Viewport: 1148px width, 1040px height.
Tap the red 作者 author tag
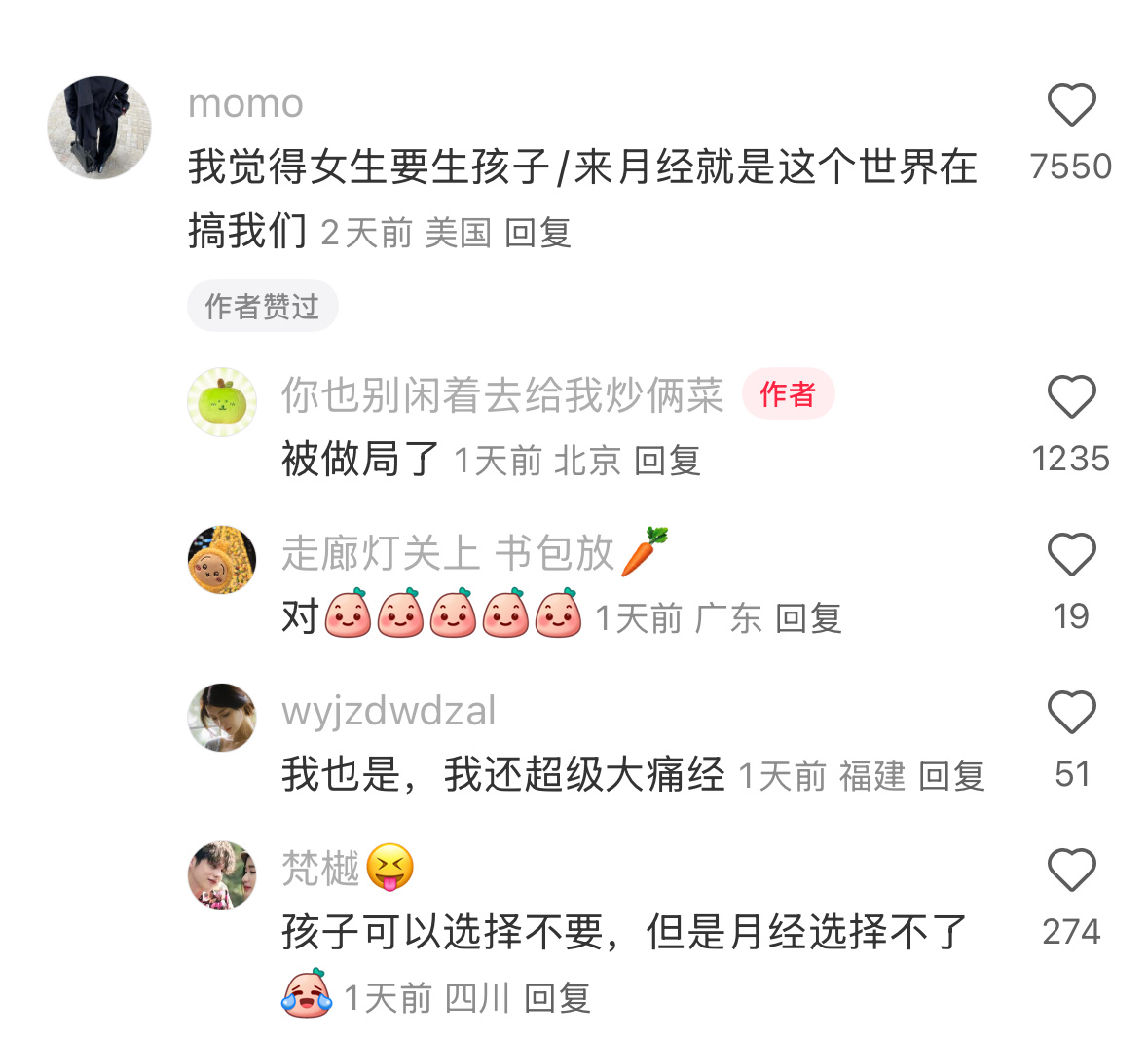(x=788, y=394)
